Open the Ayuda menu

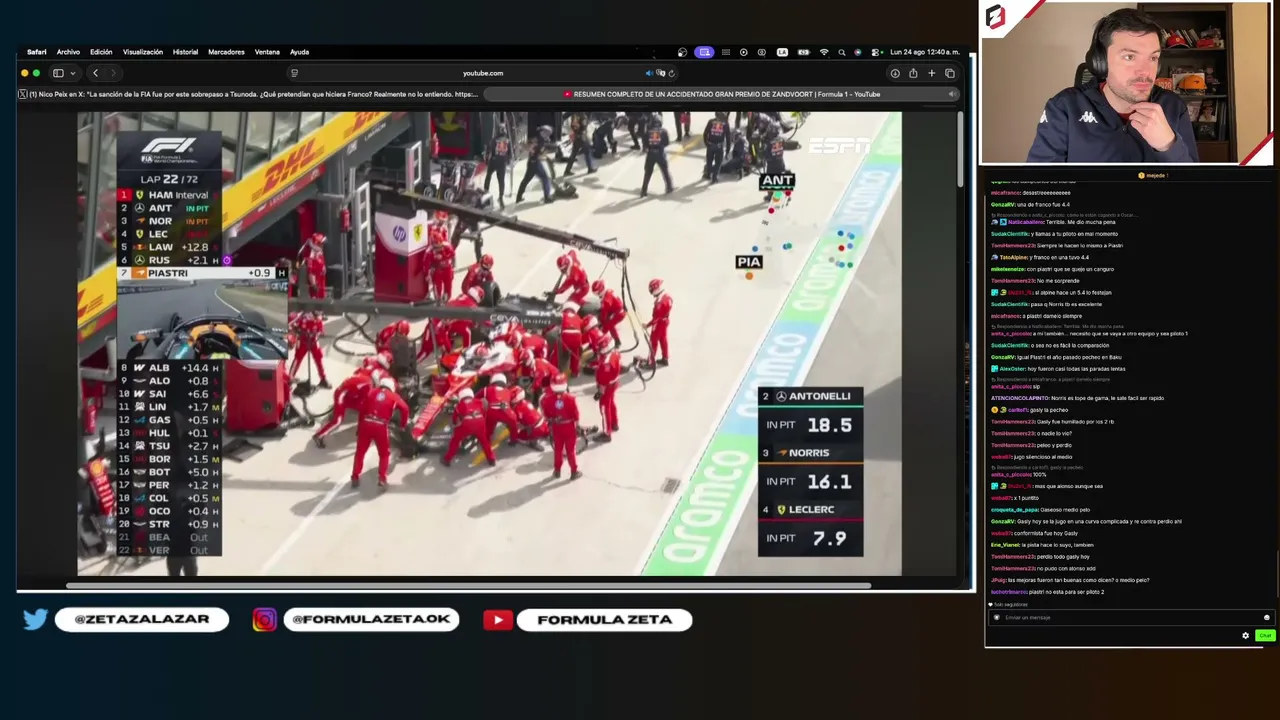point(299,52)
